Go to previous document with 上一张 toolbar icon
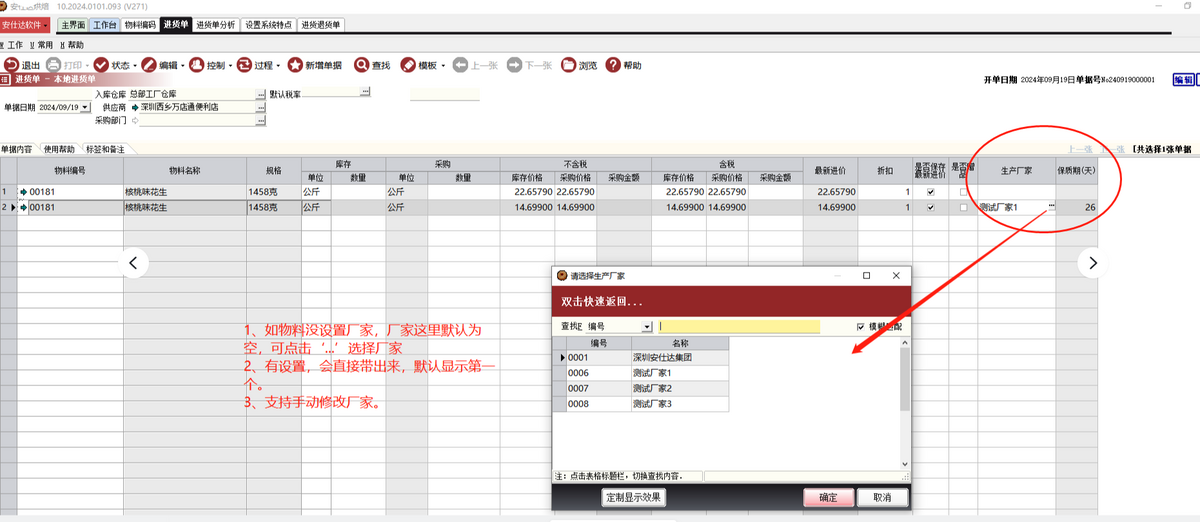Viewport: 1200px width, 522px height. 460,65
